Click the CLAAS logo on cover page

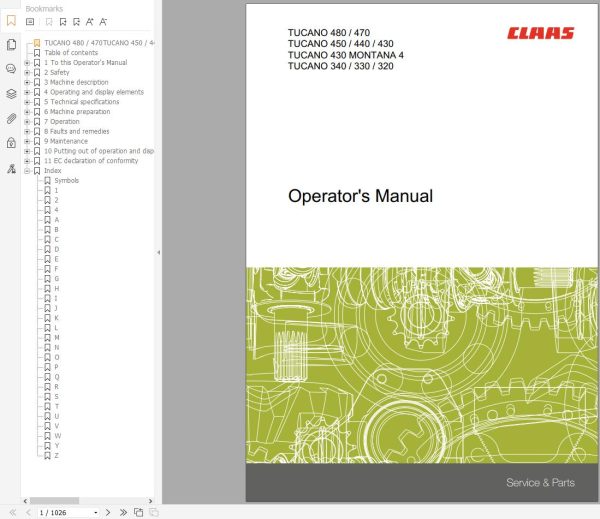tap(541, 33)
